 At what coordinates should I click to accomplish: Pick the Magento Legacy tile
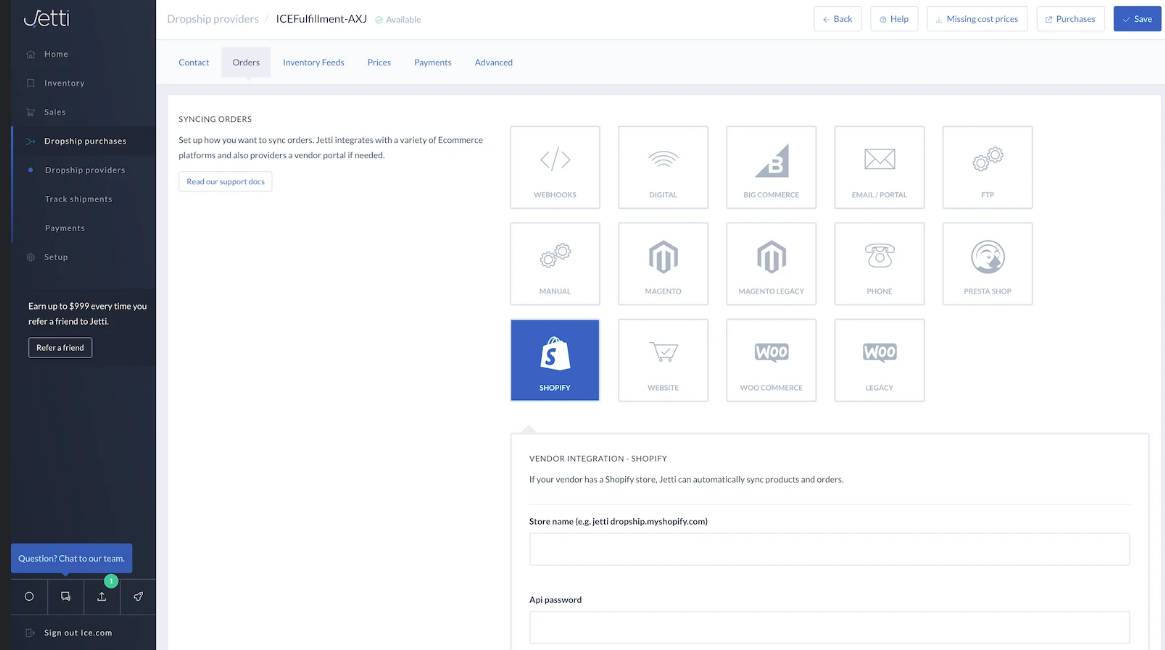(x=771, y=264)
